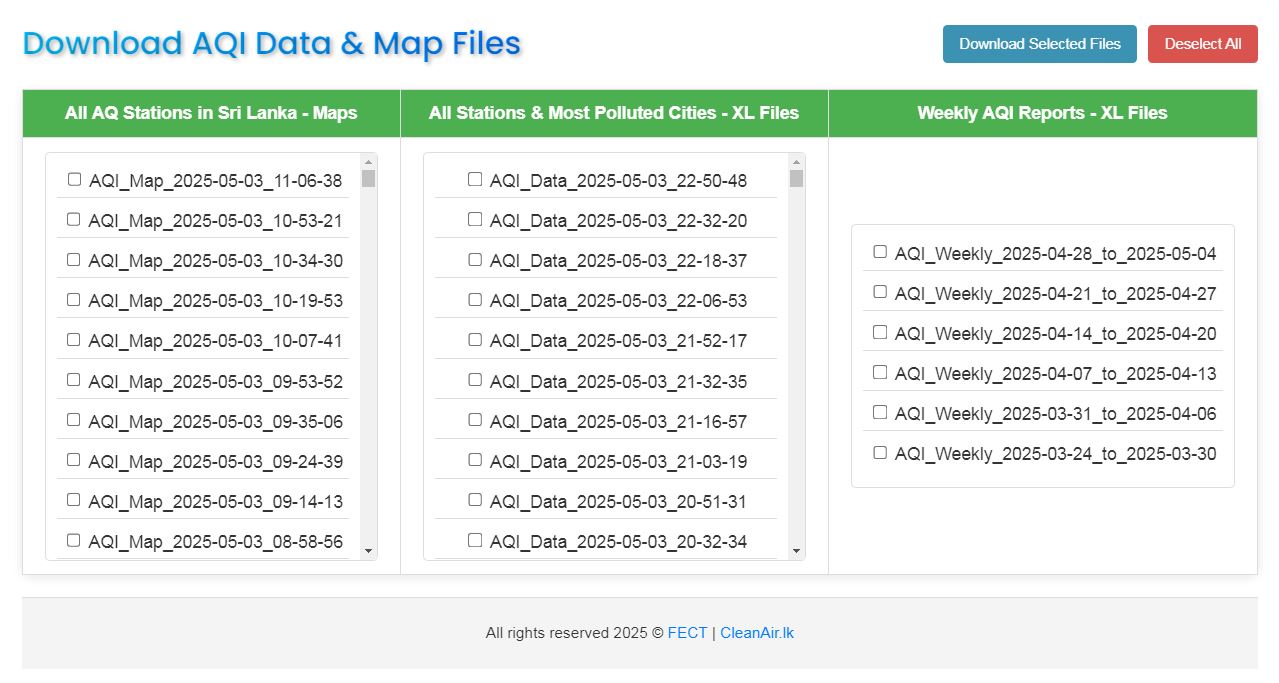Open the CleanAir.lk footer link

coord(757,633)
